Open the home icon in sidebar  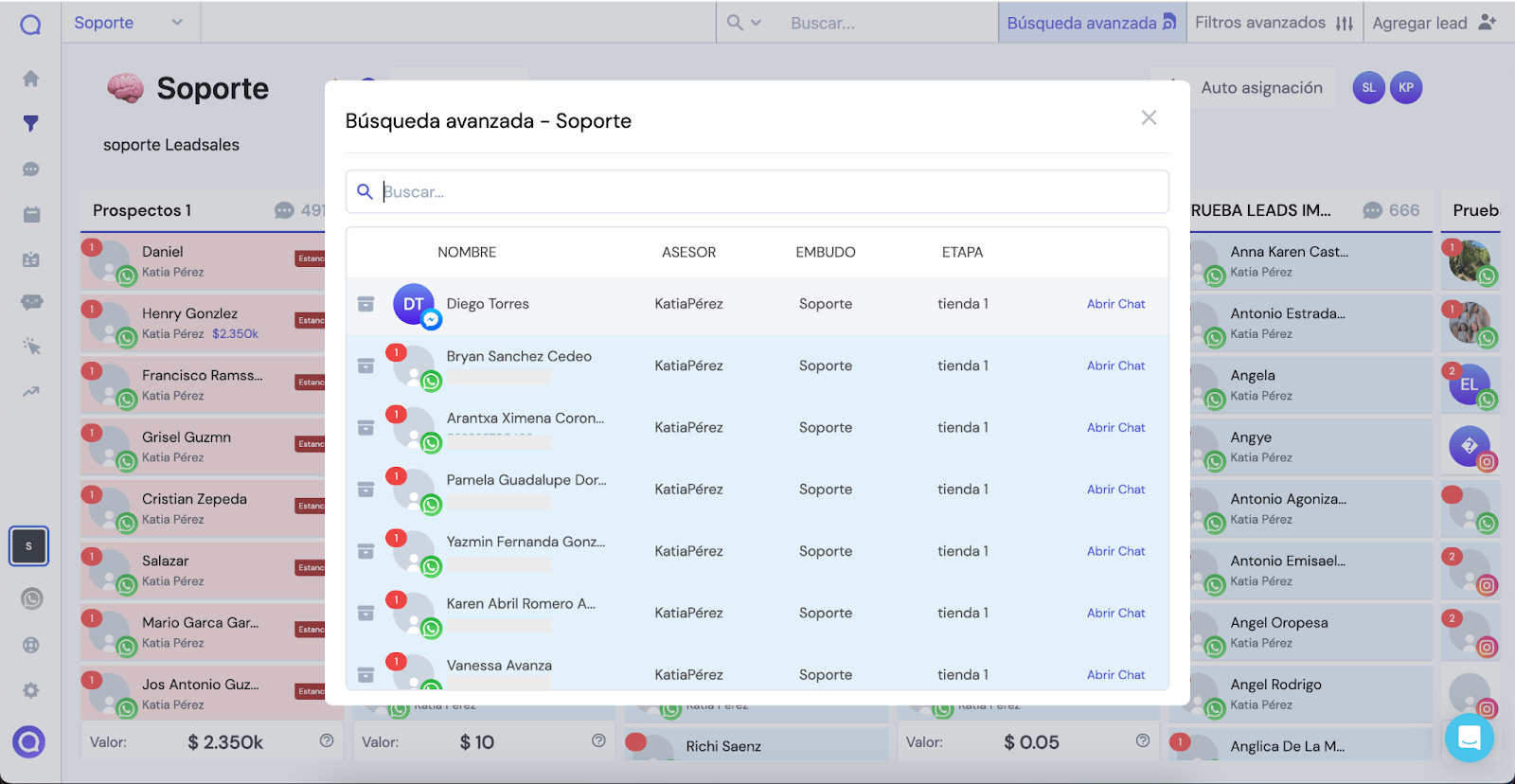pos(30,79)
